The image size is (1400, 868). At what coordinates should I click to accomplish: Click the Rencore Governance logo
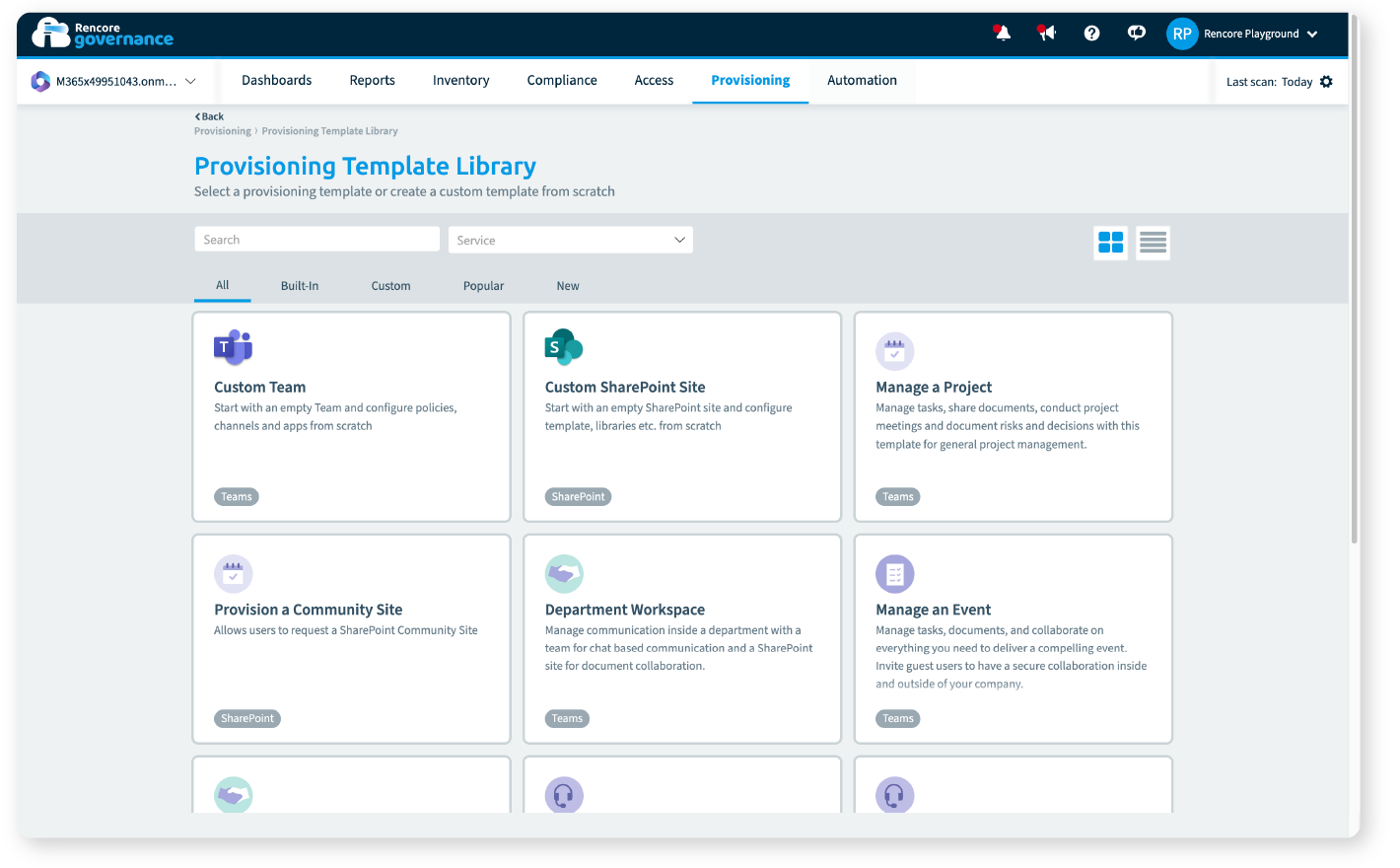tap(102, 33)
